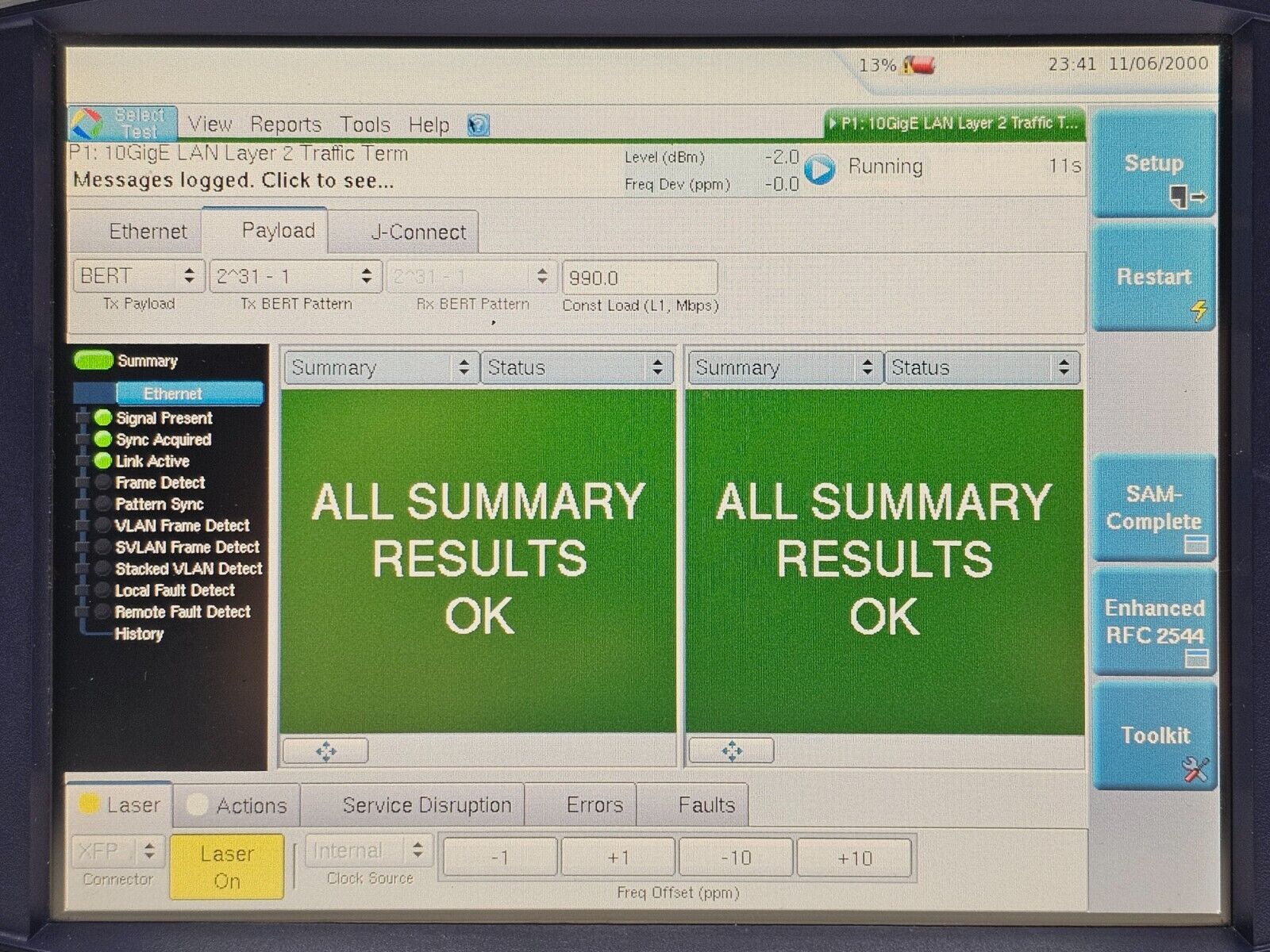Click the Select Test logo icon
This screenshot has height=952, width=1270.
click(87, 125)
